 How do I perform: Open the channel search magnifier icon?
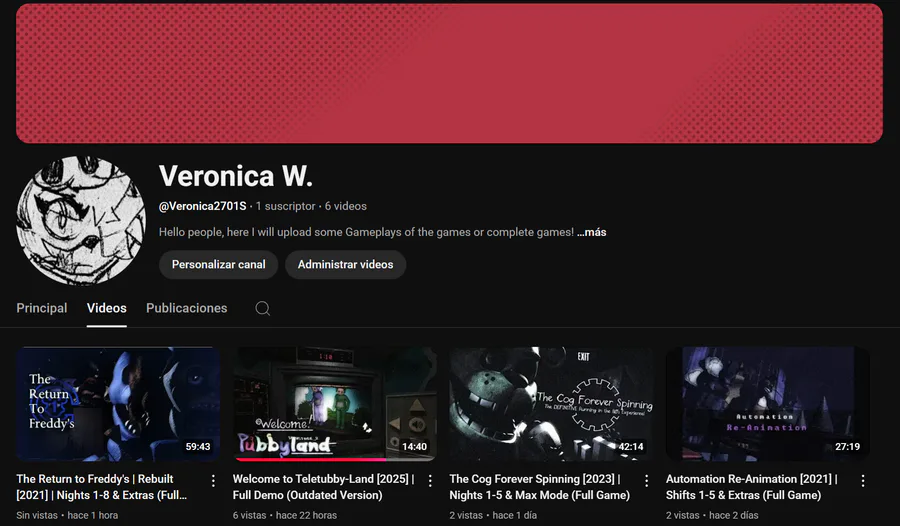pos(263,308)
